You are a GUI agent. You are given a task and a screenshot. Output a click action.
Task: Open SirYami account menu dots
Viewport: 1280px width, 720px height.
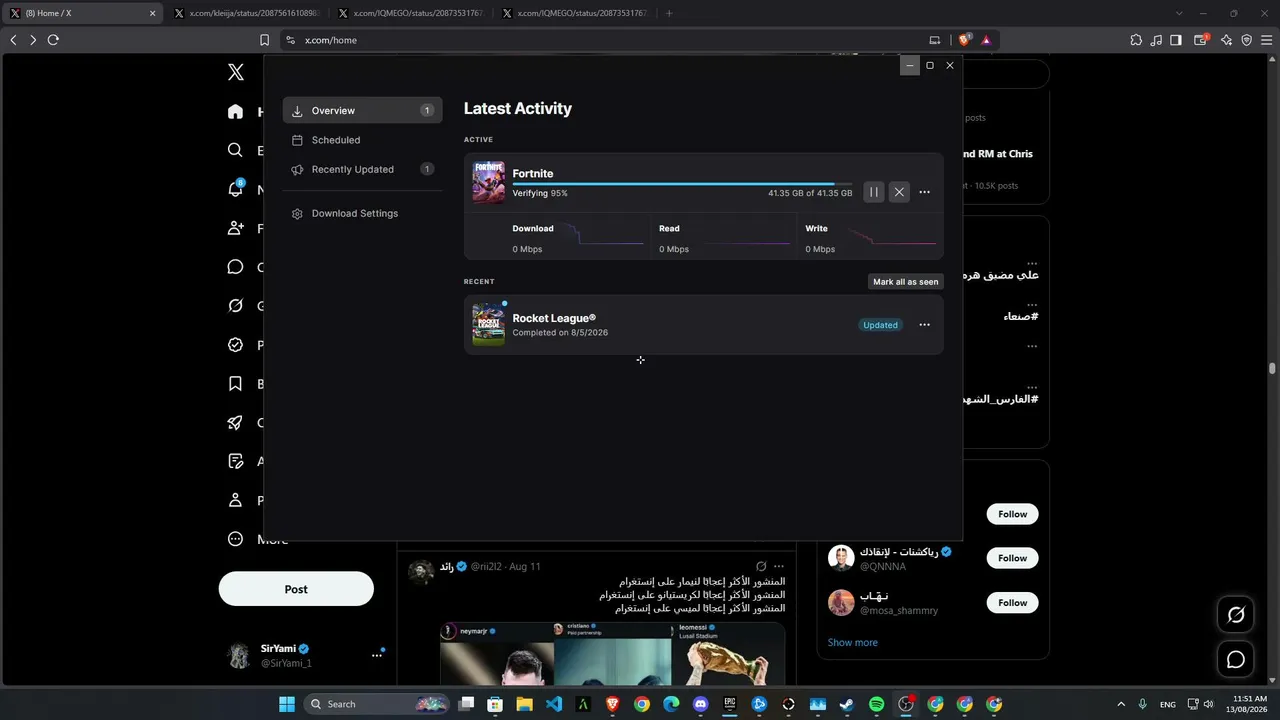click(377, 655)
